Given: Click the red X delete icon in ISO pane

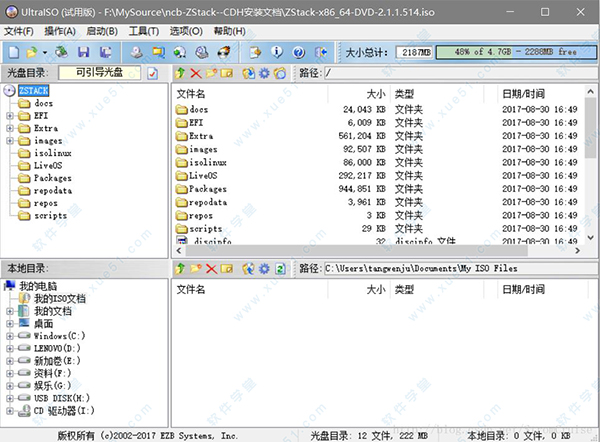Looking at the screenshot, I should tap(194, 73).
